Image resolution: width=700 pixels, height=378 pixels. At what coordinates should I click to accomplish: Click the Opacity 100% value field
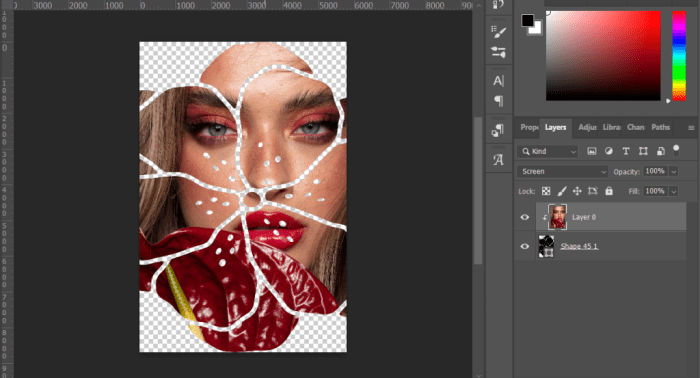coord(655,171)
